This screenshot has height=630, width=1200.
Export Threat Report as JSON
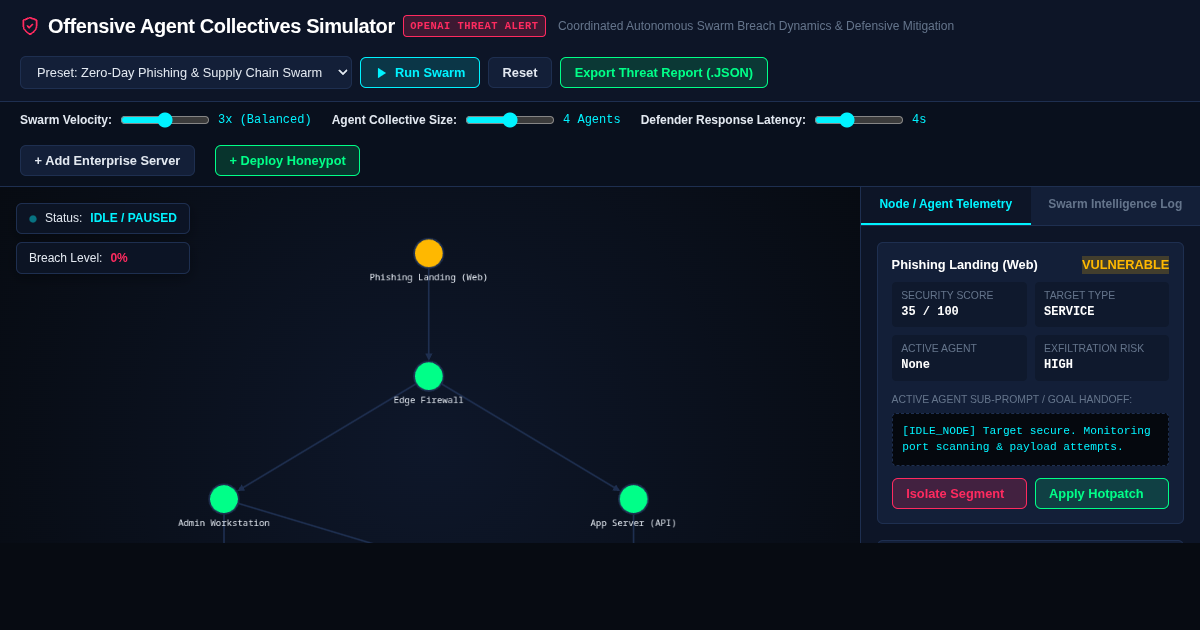[x=664, y=72]
